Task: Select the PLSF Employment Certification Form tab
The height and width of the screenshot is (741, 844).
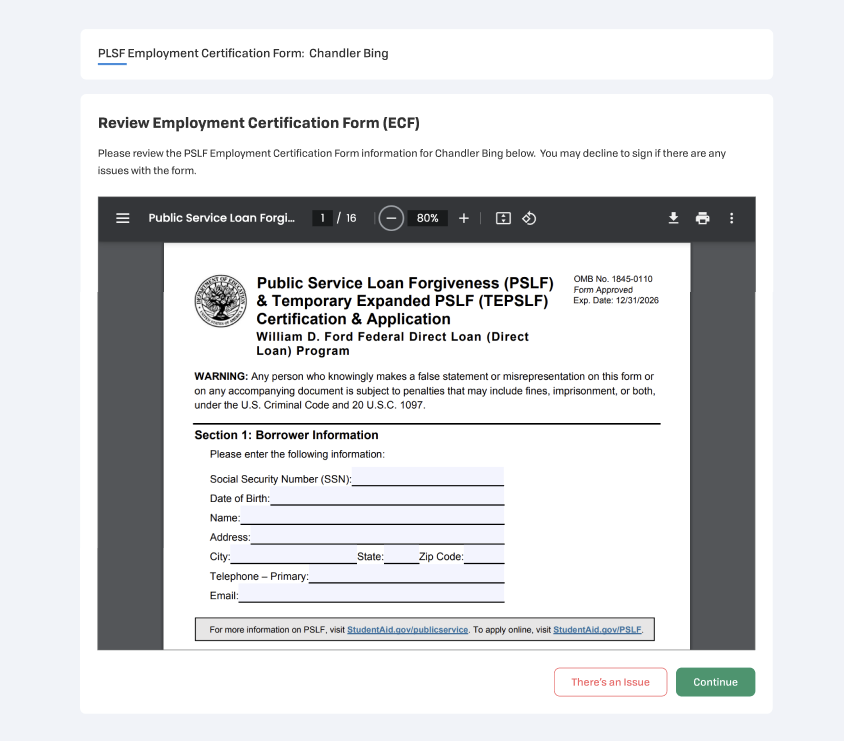Action: (243, 53)
